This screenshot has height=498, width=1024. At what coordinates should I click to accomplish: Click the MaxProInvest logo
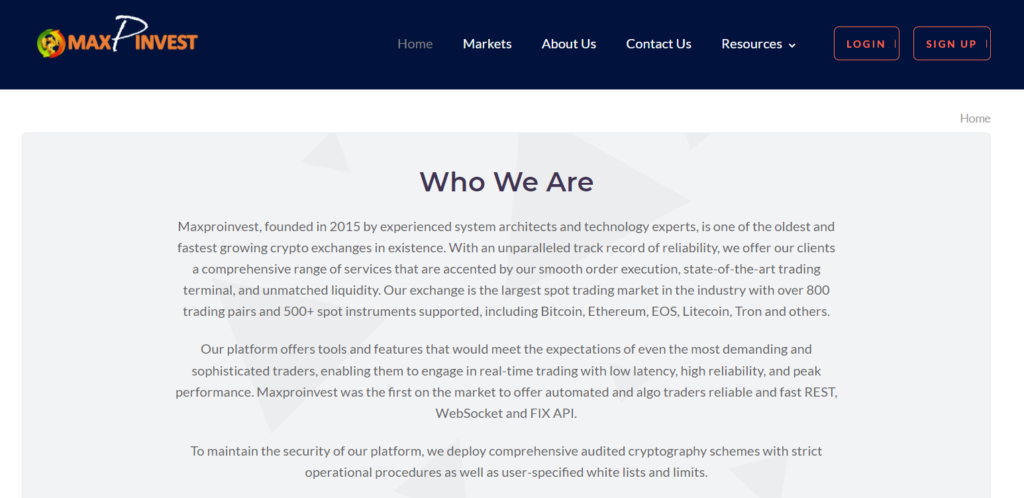pyautogui.click(x=117, y=38)
